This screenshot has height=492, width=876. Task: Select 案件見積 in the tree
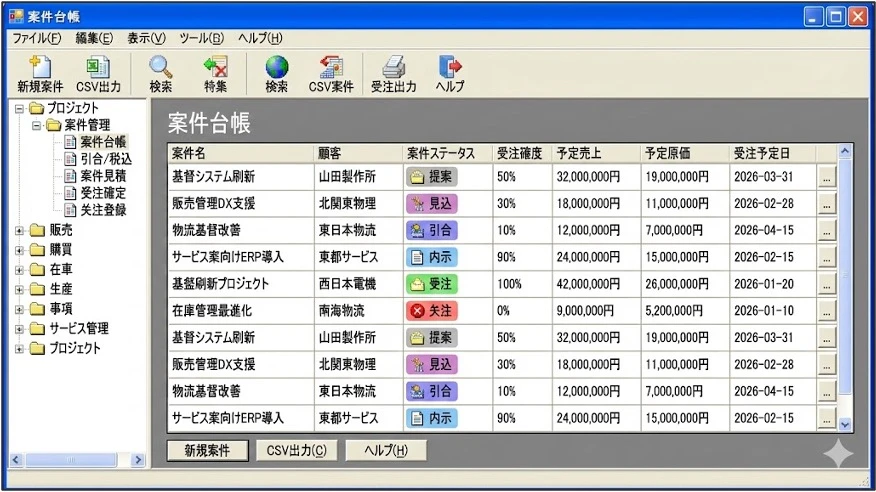[x=103, y=176]
